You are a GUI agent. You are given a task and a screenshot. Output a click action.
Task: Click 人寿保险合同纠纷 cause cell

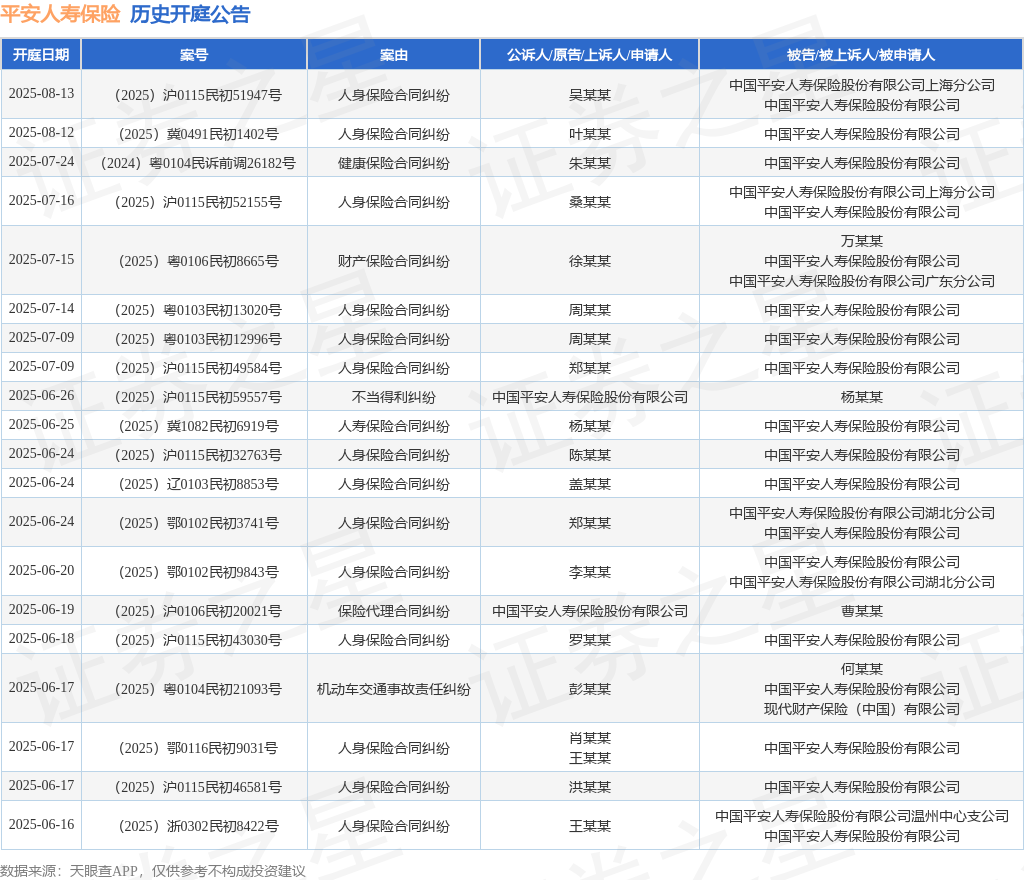[394, 426]
